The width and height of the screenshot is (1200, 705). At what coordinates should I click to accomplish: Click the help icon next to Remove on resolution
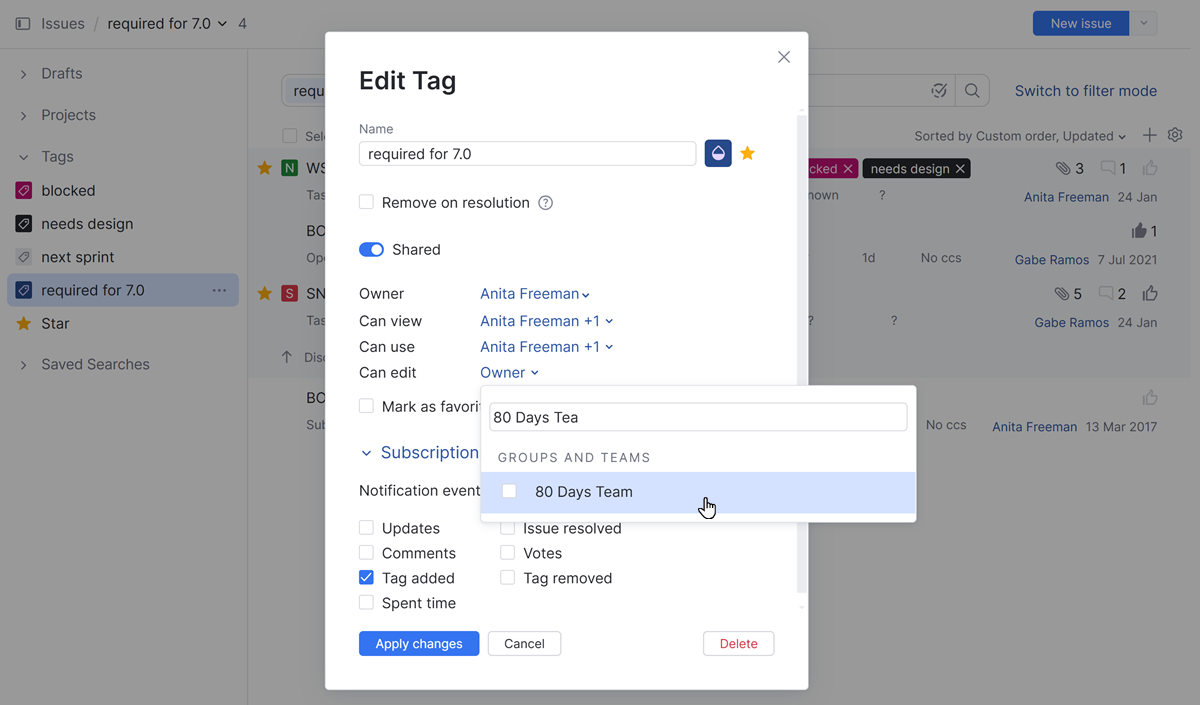pyautogui.click(x=545, y=203)
